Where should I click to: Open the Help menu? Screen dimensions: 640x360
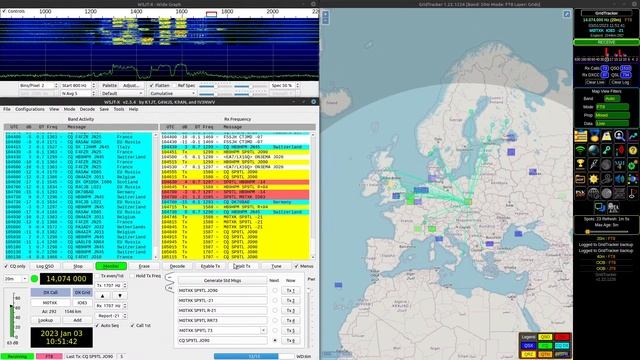coord(133,109)
